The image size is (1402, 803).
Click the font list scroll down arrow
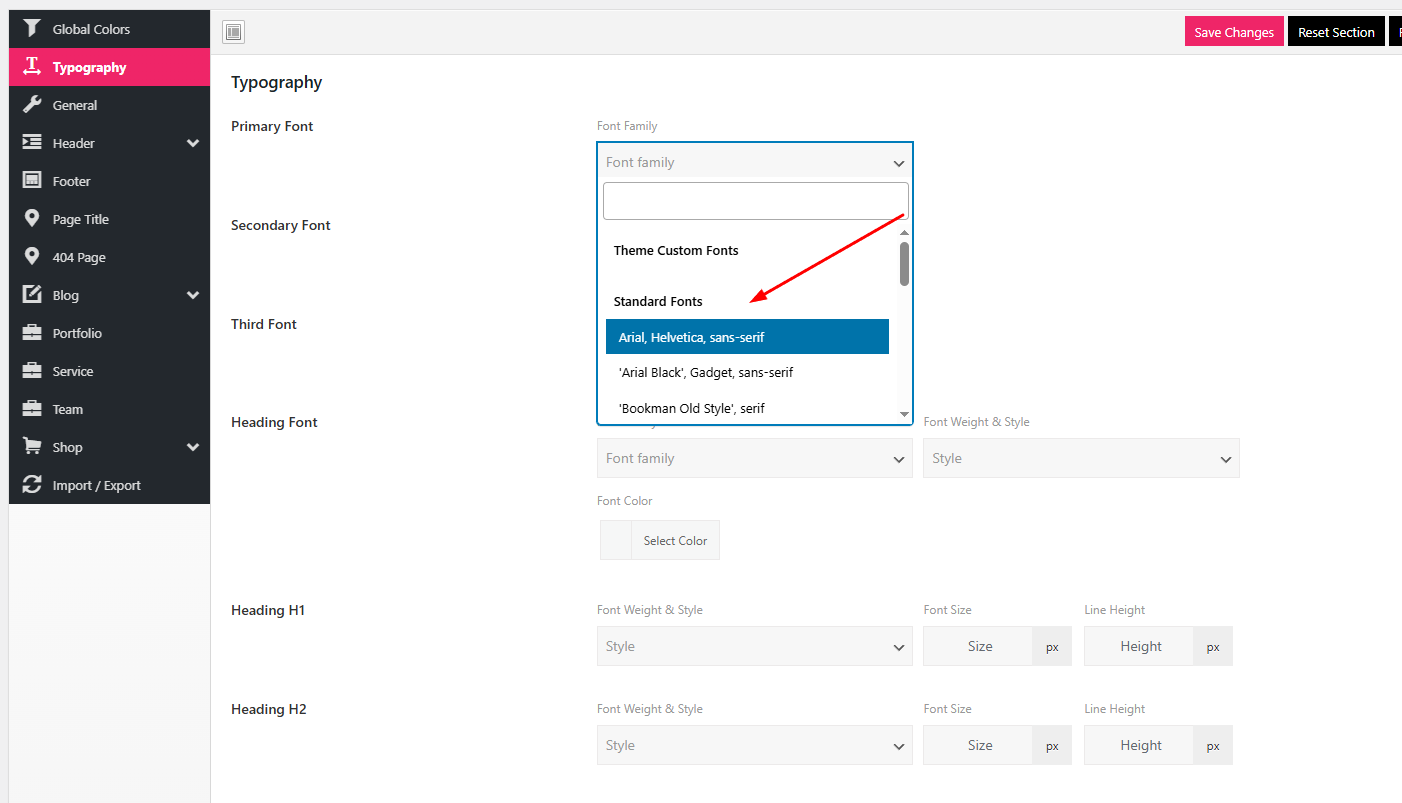904,414
